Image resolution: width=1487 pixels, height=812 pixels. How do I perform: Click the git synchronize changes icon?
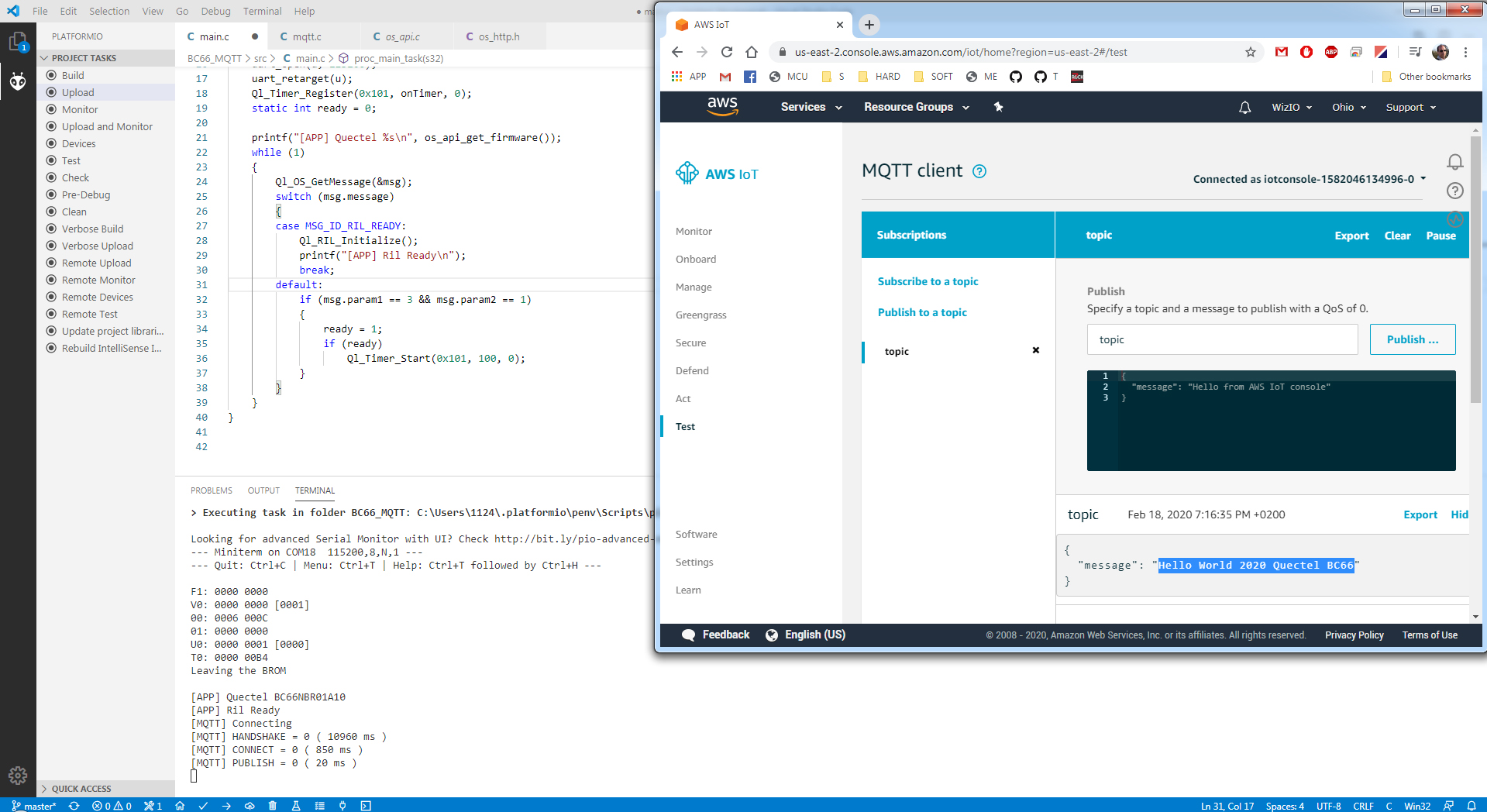pyautogui.click(x=74, y=806)
